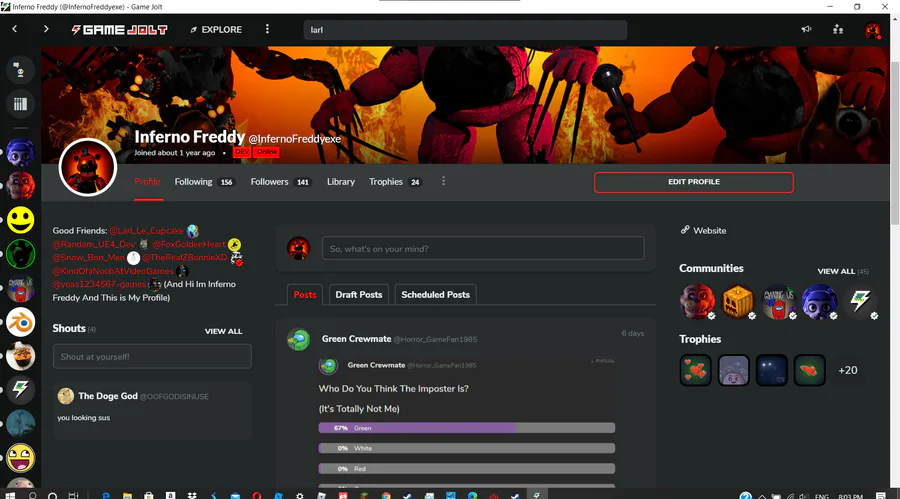Go back with the left arrow
The width and height of the screenshot is (900, 499).
tap(15, 29)
